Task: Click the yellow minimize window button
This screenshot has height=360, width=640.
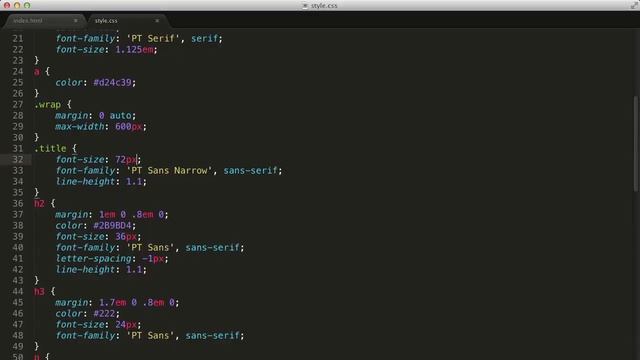Action: click(x=17, y=5)
